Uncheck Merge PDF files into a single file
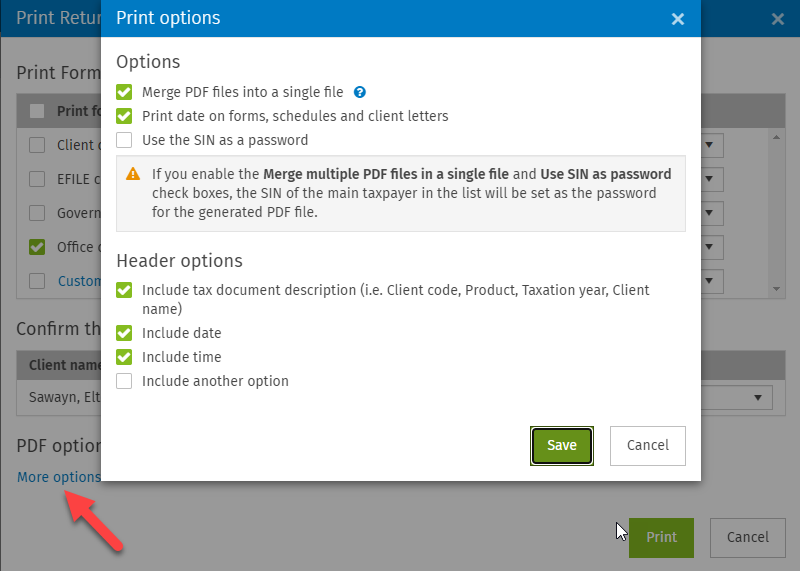Image resolution: width=800 pixels, height=571 pixels. tap(124, 92)
